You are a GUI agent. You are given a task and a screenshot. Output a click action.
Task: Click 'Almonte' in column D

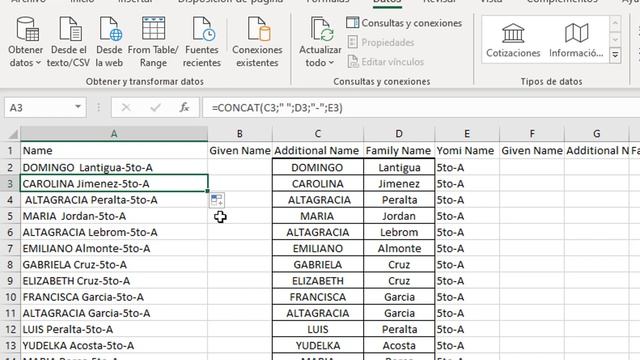399,248
